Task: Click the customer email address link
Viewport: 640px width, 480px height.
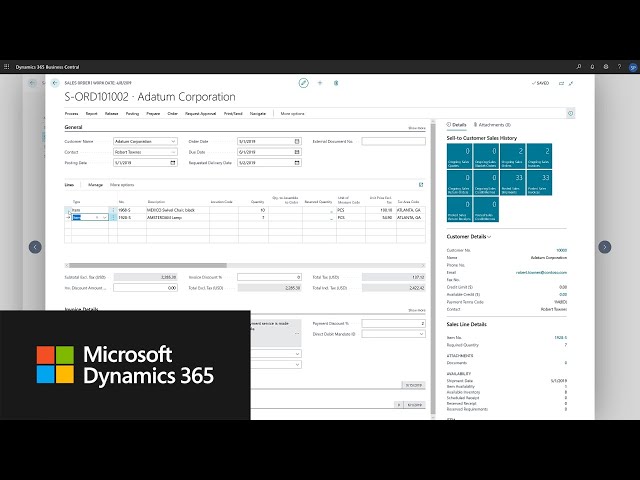Action: click(541, 271)
